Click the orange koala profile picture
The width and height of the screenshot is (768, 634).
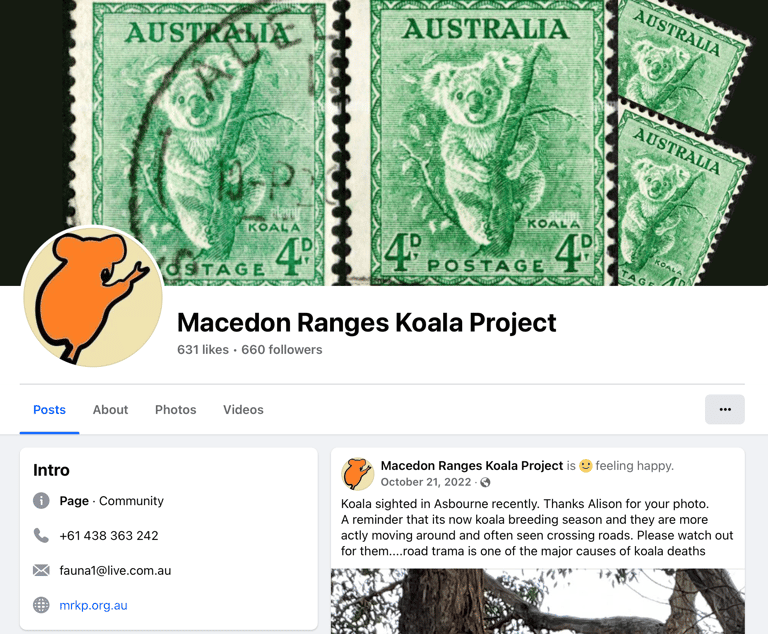click(93, 297)
